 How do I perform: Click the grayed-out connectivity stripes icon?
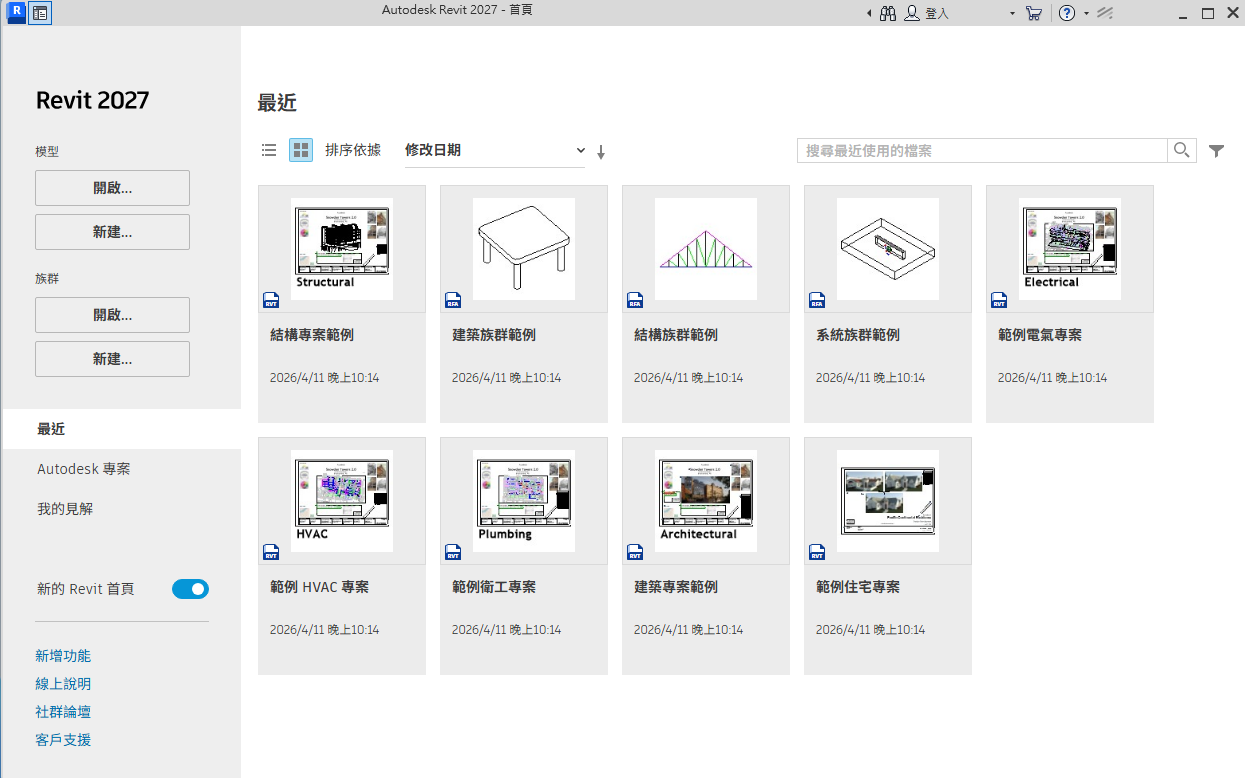pos(1105,13)
